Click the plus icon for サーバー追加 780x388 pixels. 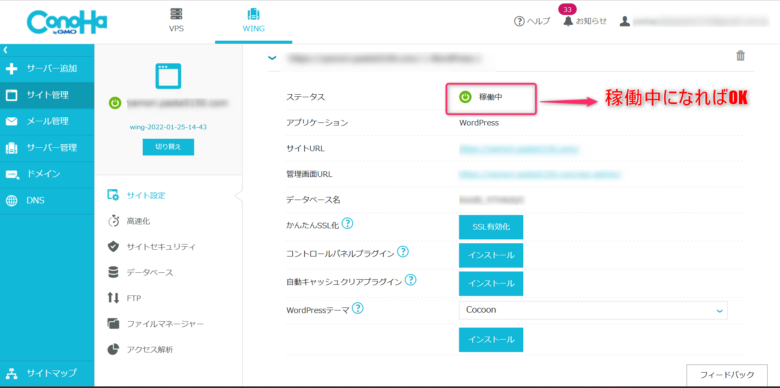pyautogui.click(x=11, y=69)
